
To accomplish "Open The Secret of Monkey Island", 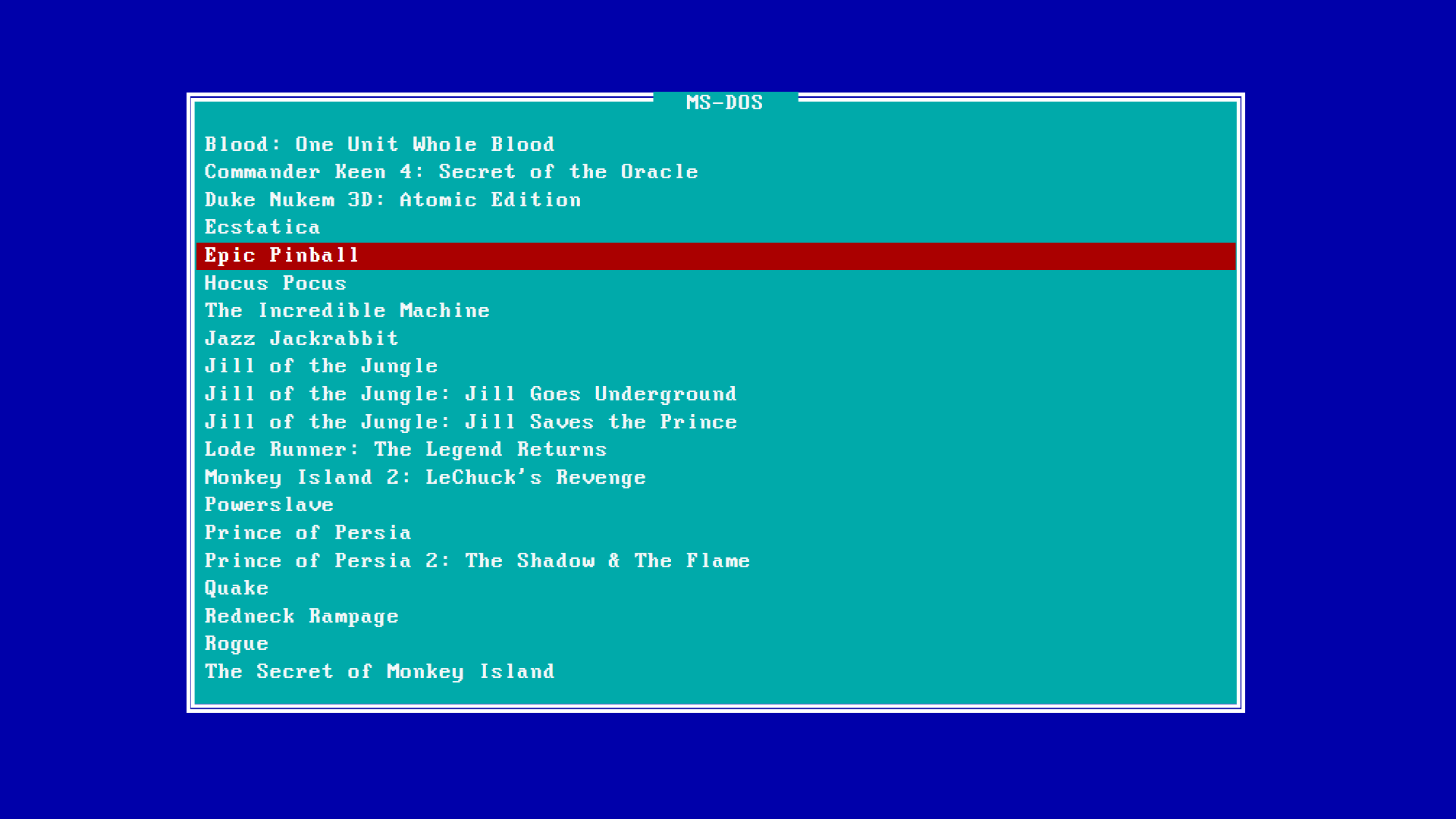I will 379,672.
